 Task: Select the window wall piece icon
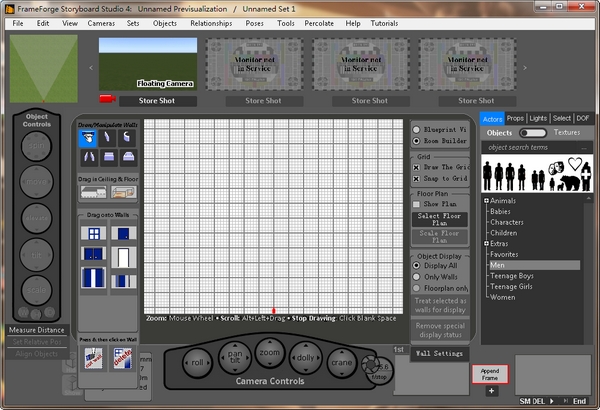92,233
